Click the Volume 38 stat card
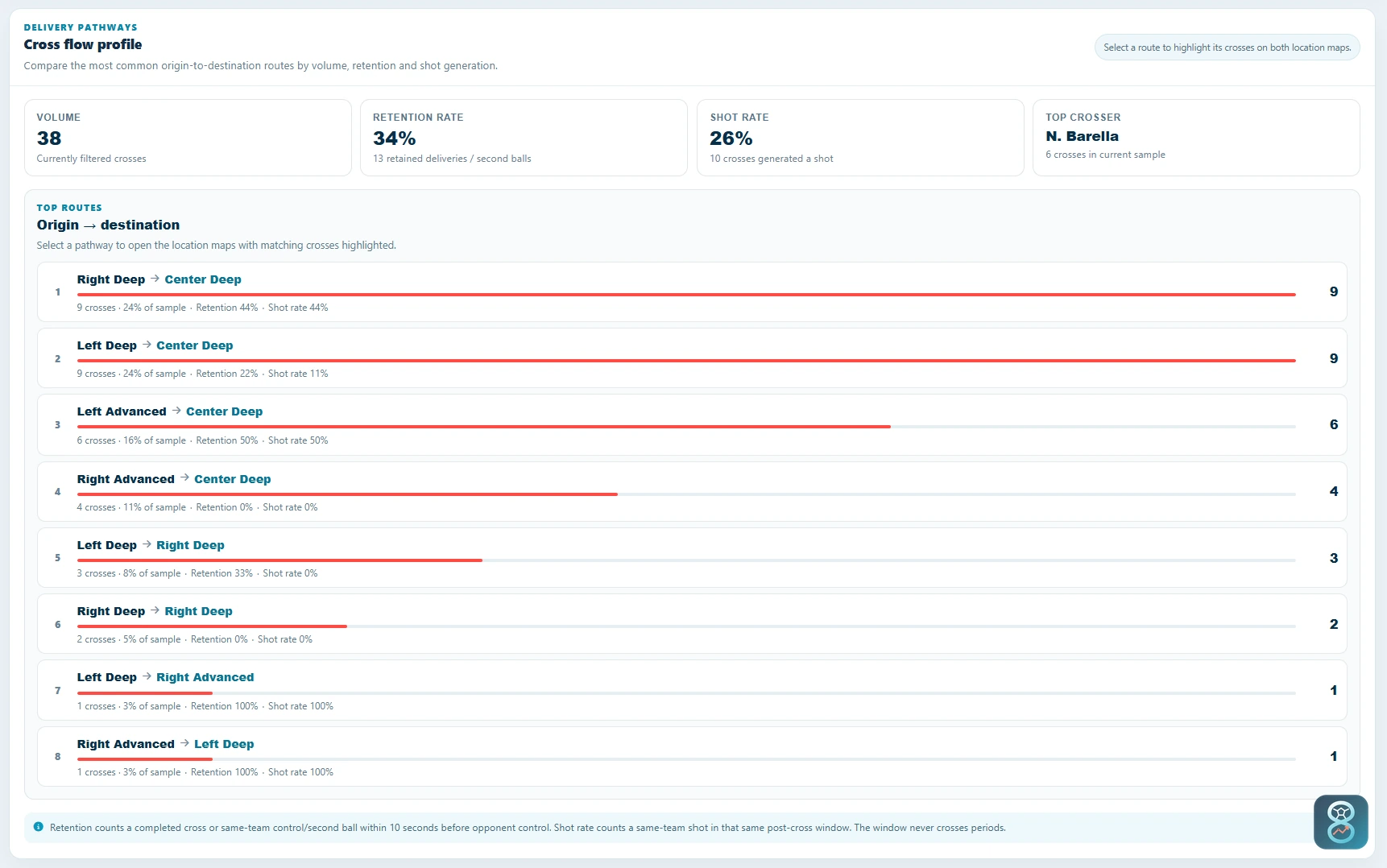Image resolution: width=1387 pixels, height=868 pixels. pyautogui.click(x=188, y=138)
